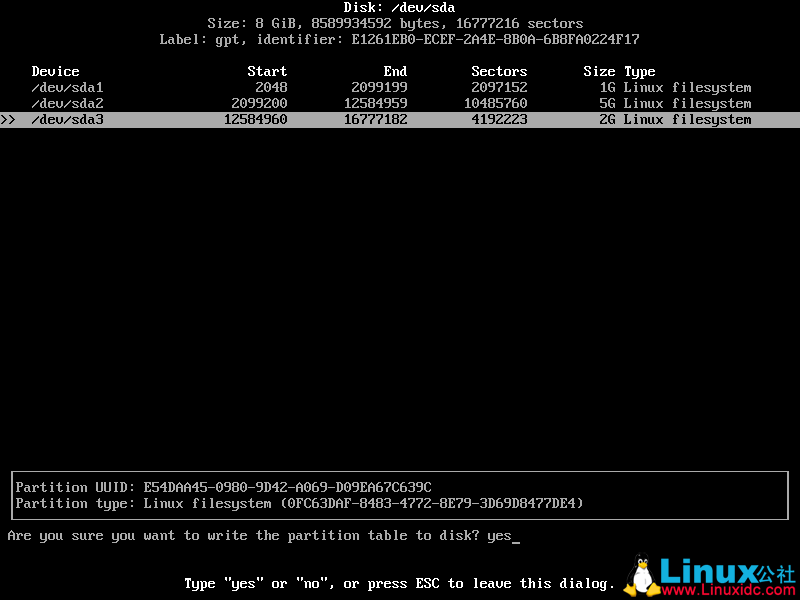Click the 5G size value

click(x=607, y=104)
